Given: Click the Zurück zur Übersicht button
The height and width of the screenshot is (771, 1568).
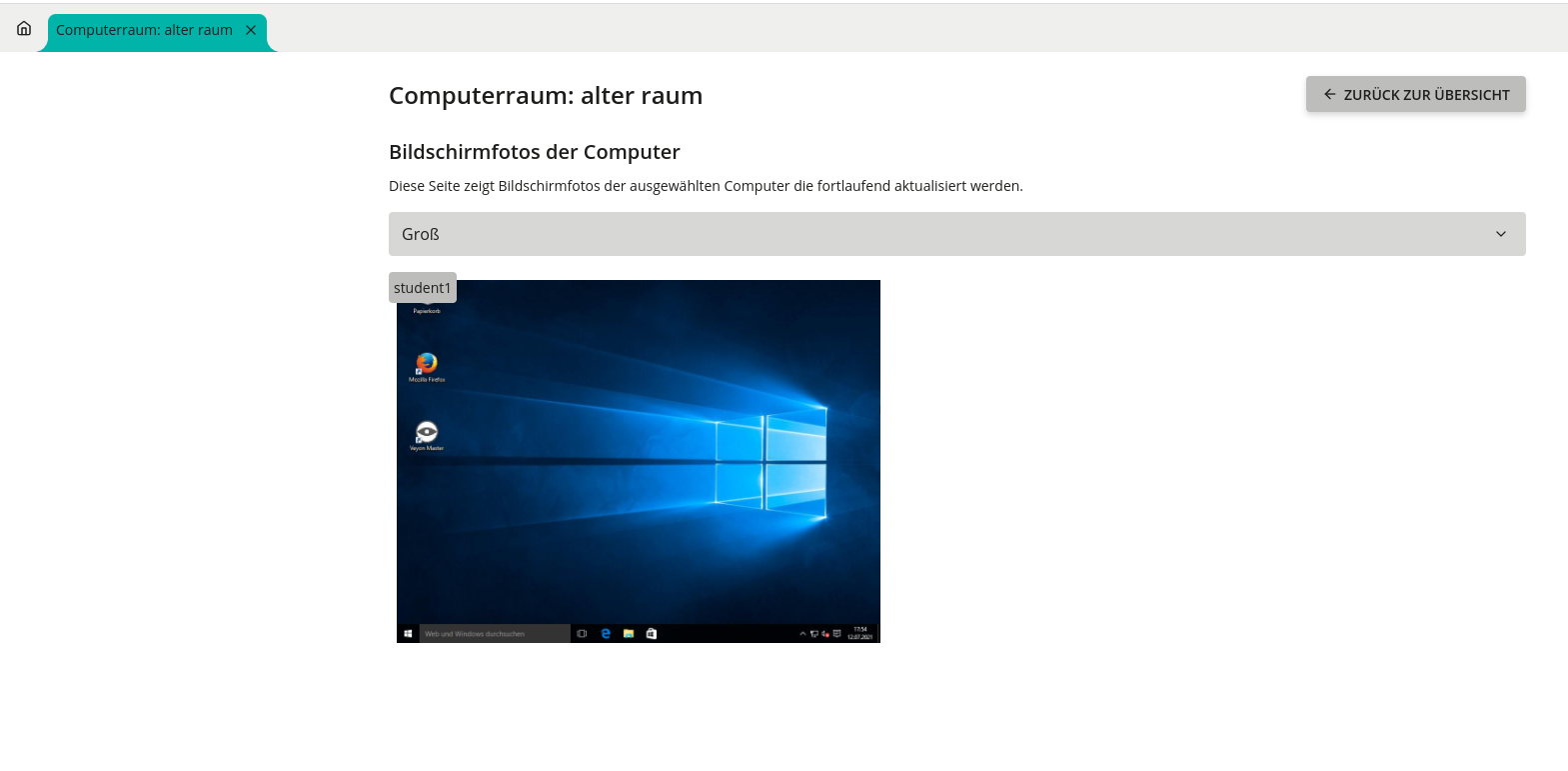Looking at the screenshot, I should (1415, 94).
